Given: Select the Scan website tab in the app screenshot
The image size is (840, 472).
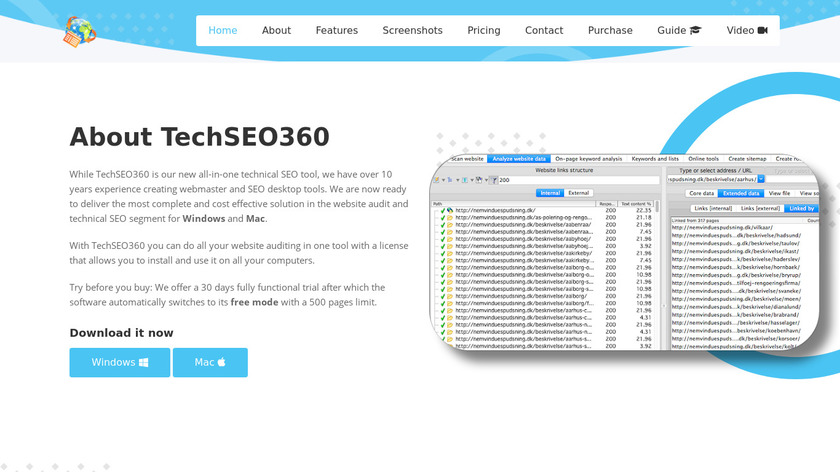Looking at the screenshot, I should tap(467, 159).
